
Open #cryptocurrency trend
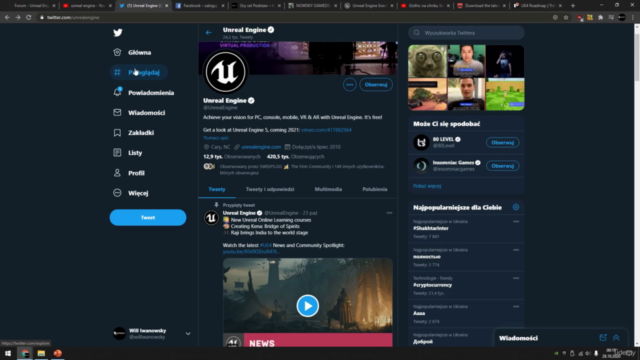(432, 285)
